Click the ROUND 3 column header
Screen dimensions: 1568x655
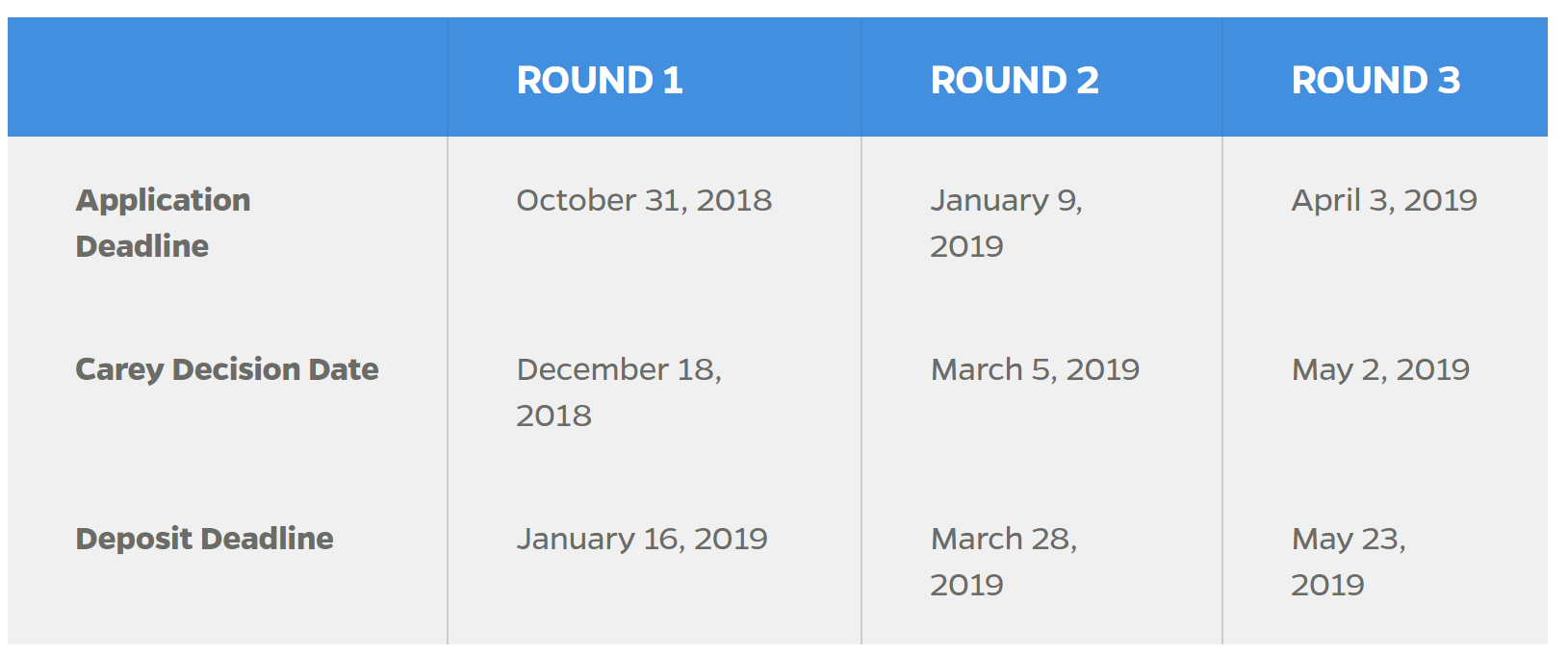coord(1375,80)
